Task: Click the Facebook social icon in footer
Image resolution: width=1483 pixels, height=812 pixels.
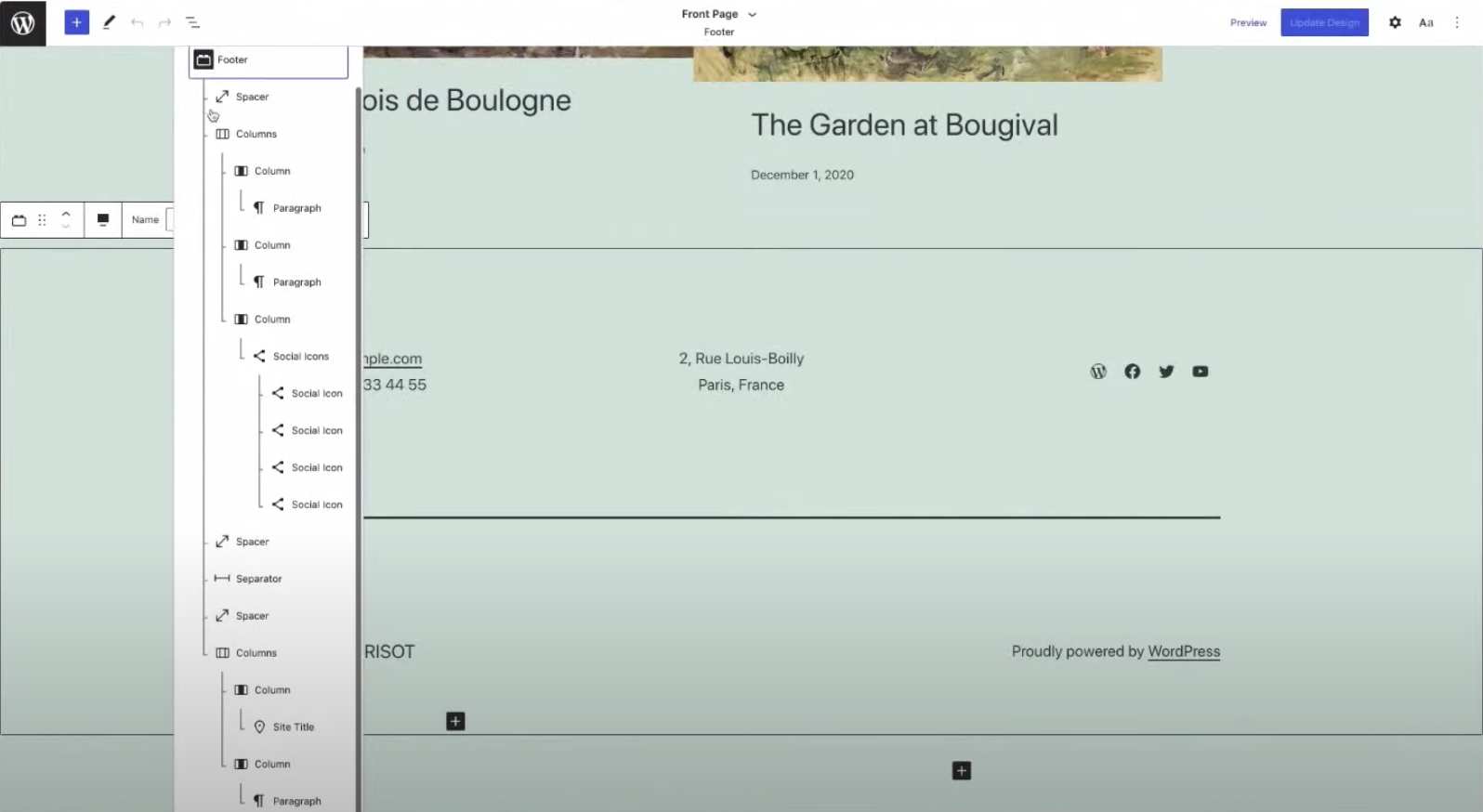Action: coord(1132,372)
